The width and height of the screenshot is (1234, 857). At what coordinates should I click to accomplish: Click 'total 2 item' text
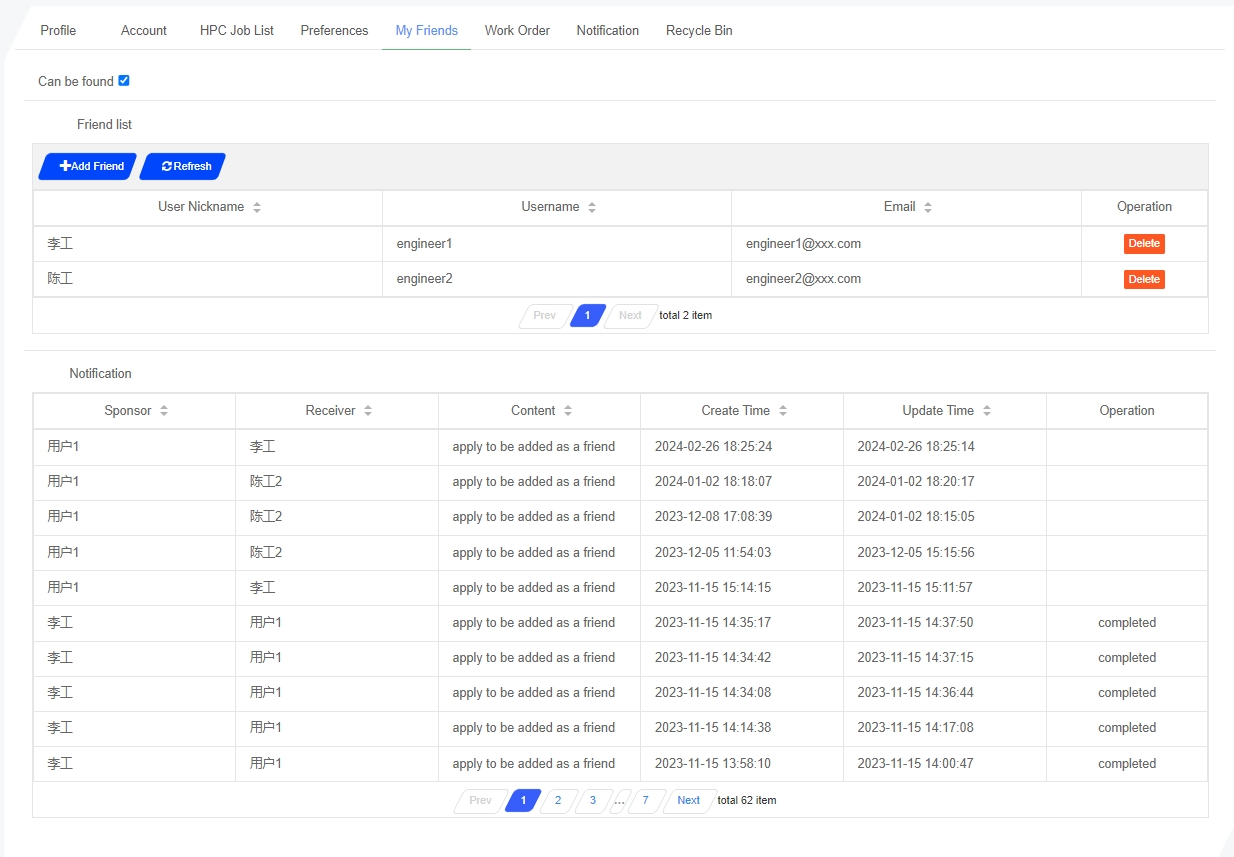pos(686,316)
